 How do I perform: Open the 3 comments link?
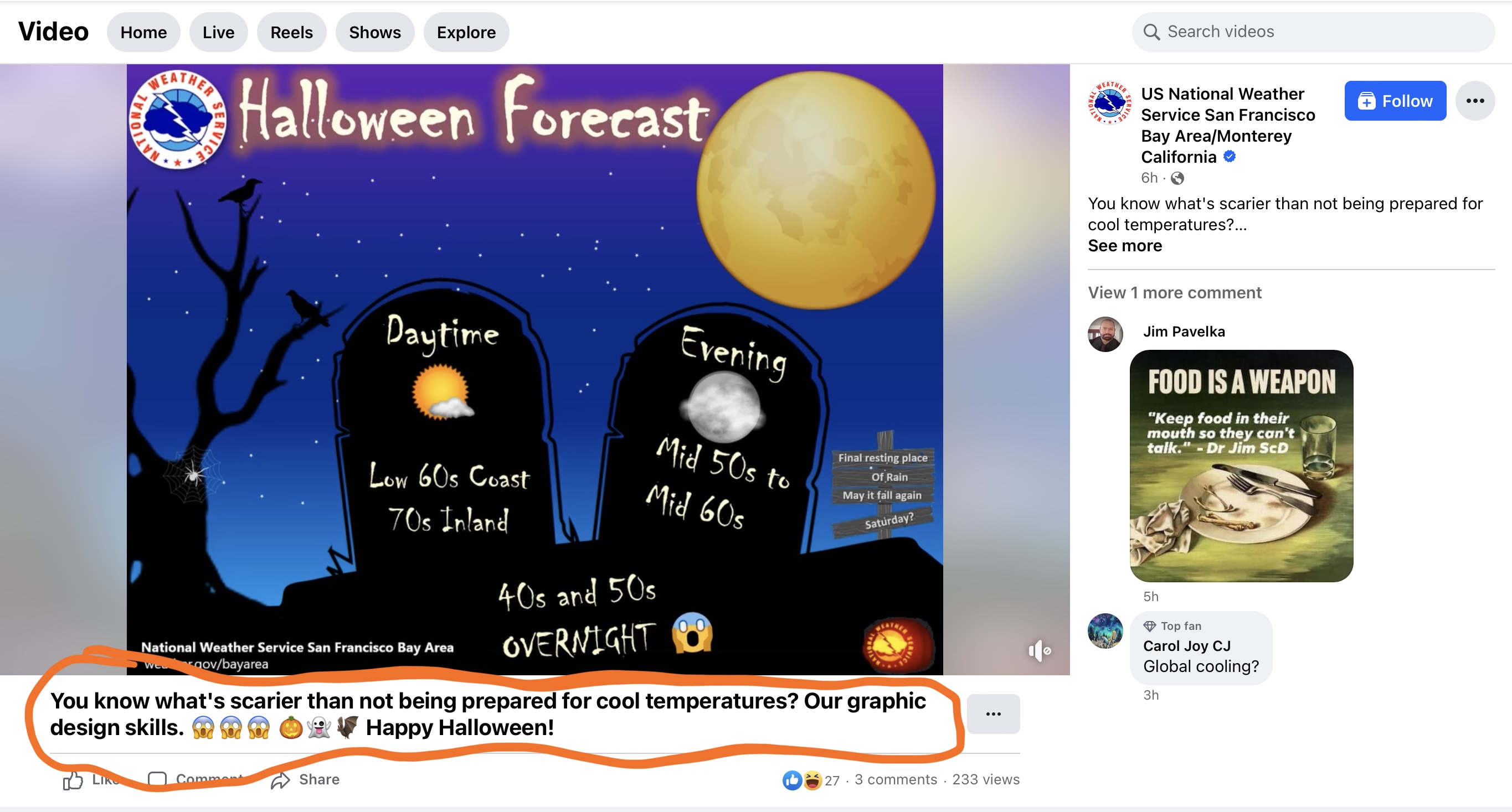pyautogui.click(x=895, y=779)
